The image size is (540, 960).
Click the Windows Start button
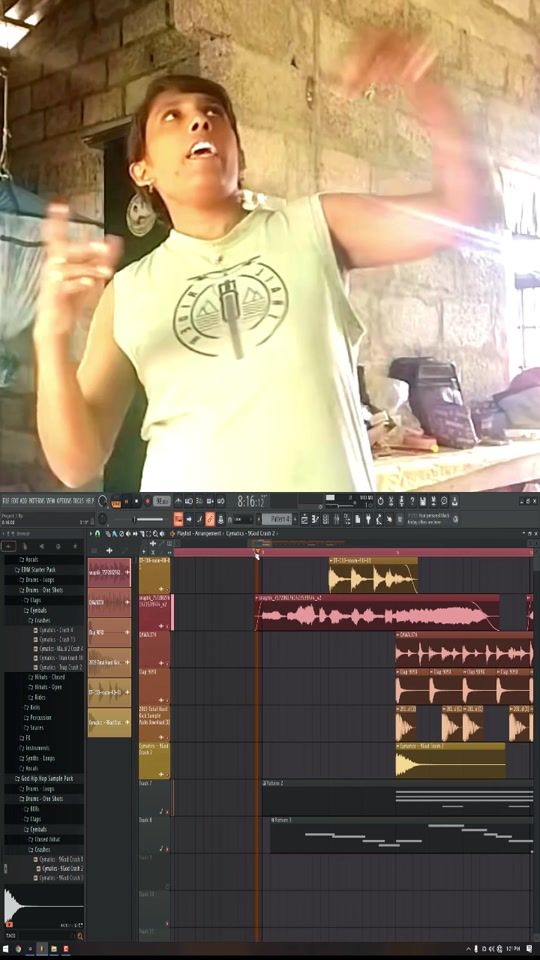pos(5,949)
